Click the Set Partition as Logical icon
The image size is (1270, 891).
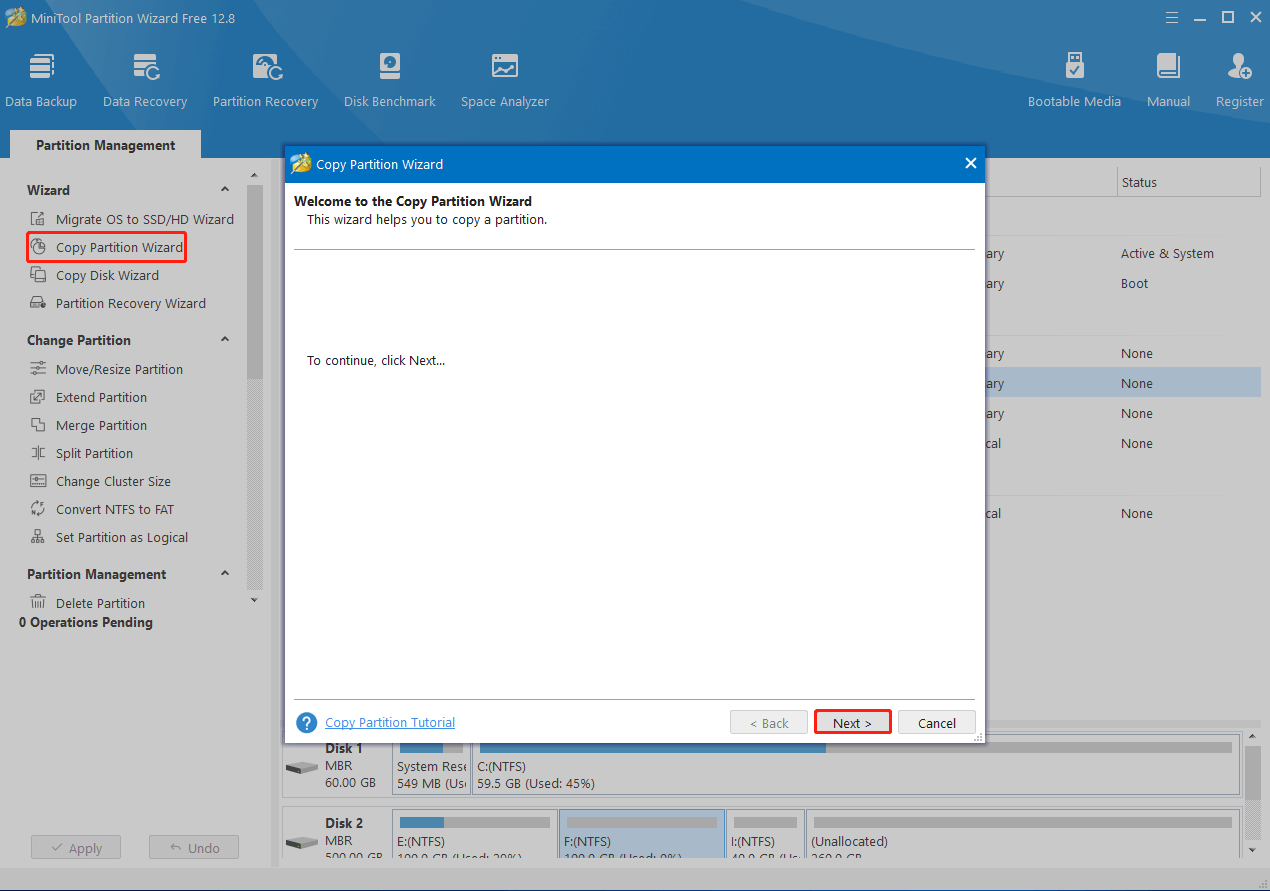pos(37,537)
